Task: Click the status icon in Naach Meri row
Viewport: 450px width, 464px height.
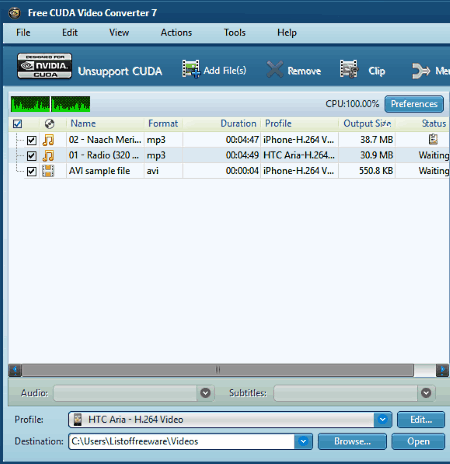Action: coord(433,139)
